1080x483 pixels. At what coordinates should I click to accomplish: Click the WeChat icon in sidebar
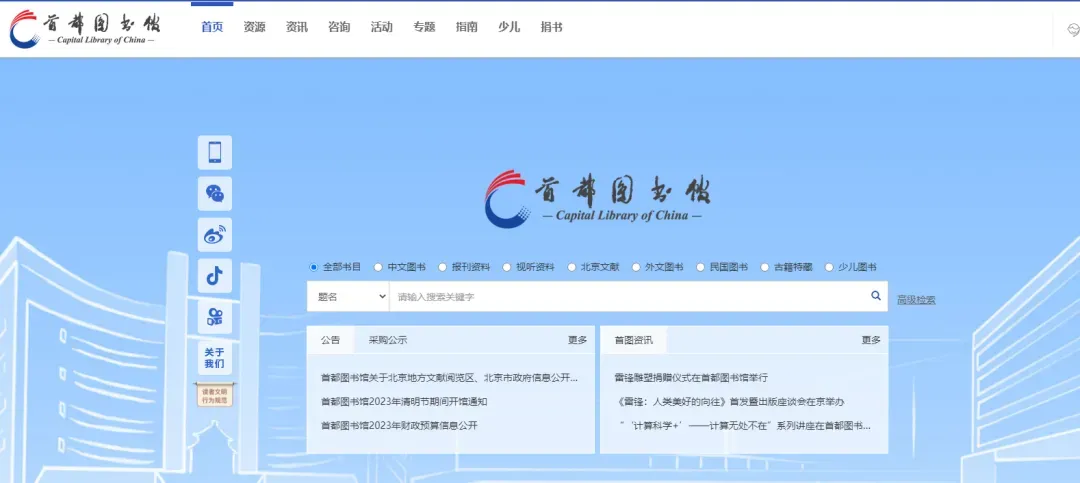(214, 193)
